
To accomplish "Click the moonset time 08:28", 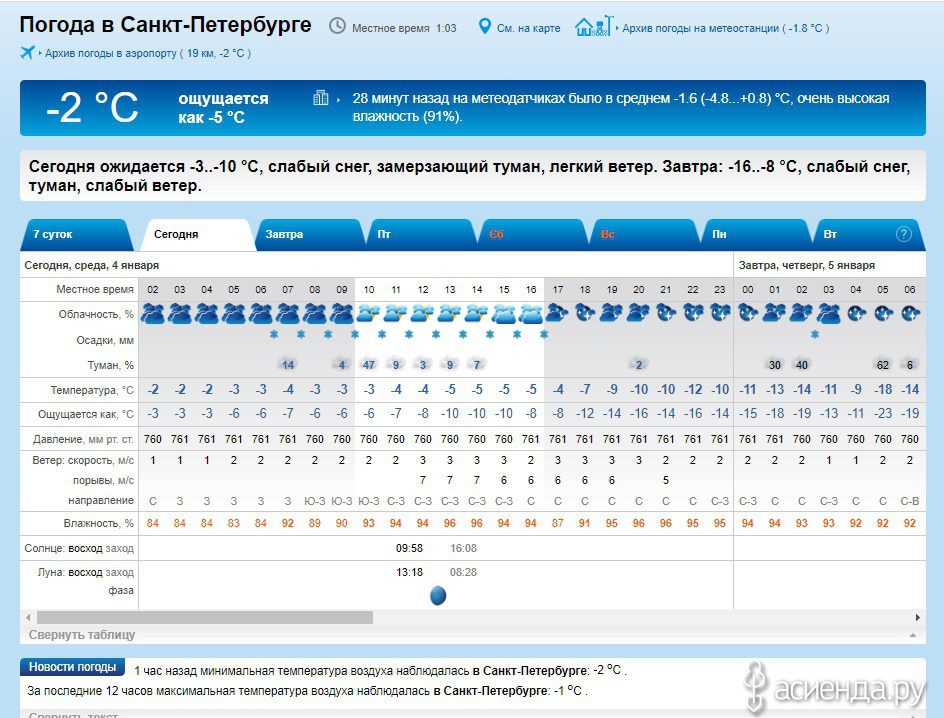I will coord(464,572).
